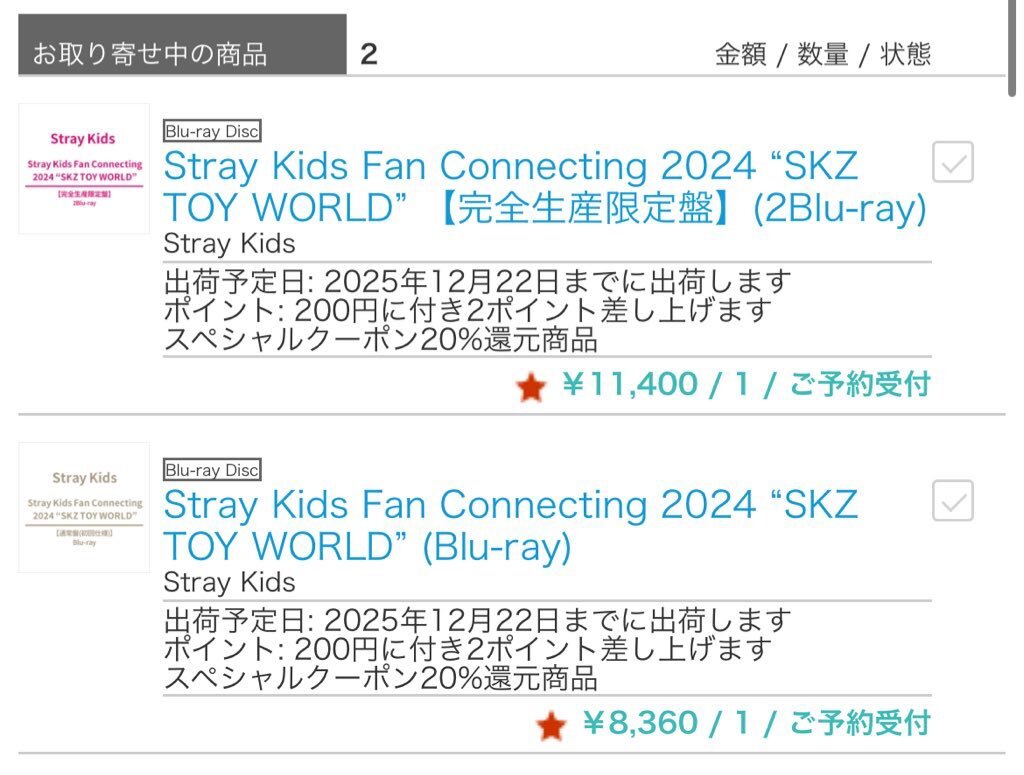This screenshot has width=1024, height=775.
Task: Click the Stray Kids artist name under the regular Blu-ray title
Action: 229,582
